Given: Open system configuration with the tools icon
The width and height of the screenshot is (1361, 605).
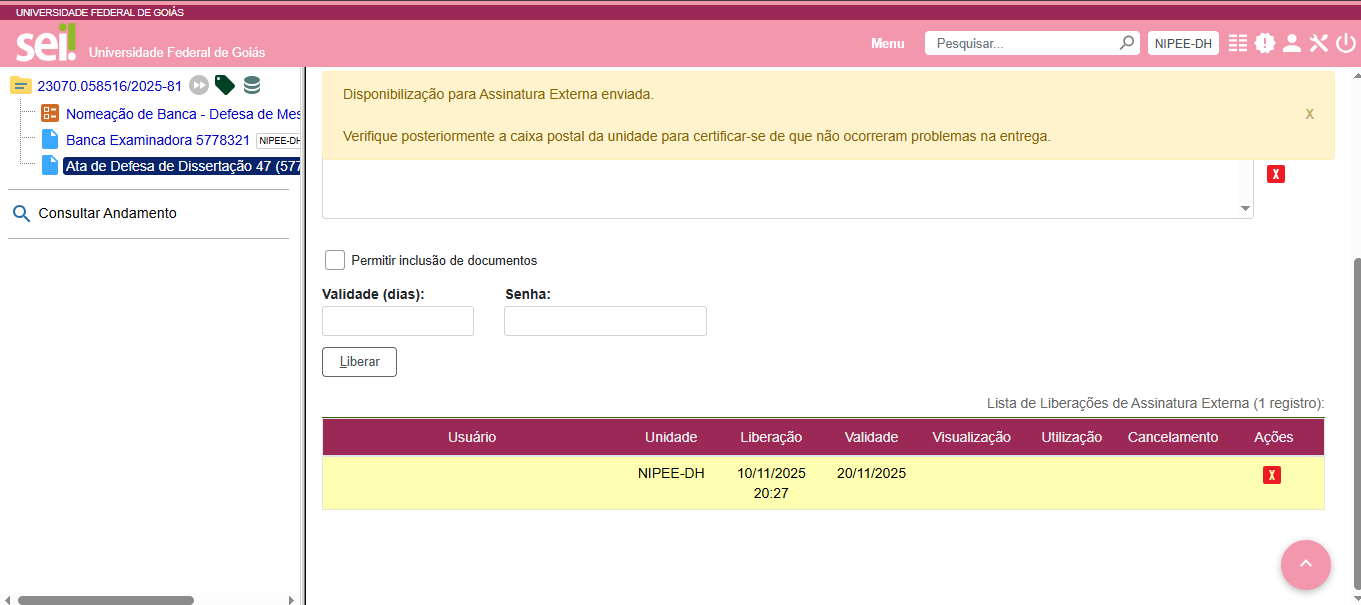Looking at the screenshot, I should pyautogui.click(x=1318, y=43).
